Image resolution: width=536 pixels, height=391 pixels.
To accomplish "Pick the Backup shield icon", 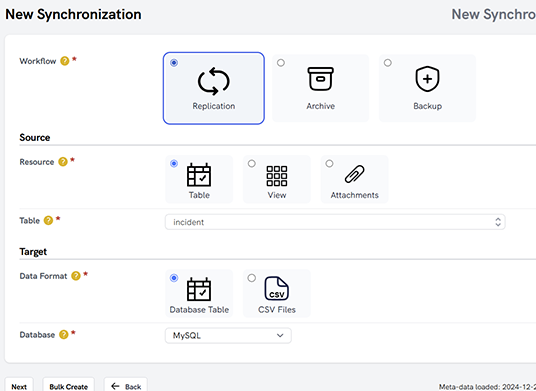I will pos(427,79).
